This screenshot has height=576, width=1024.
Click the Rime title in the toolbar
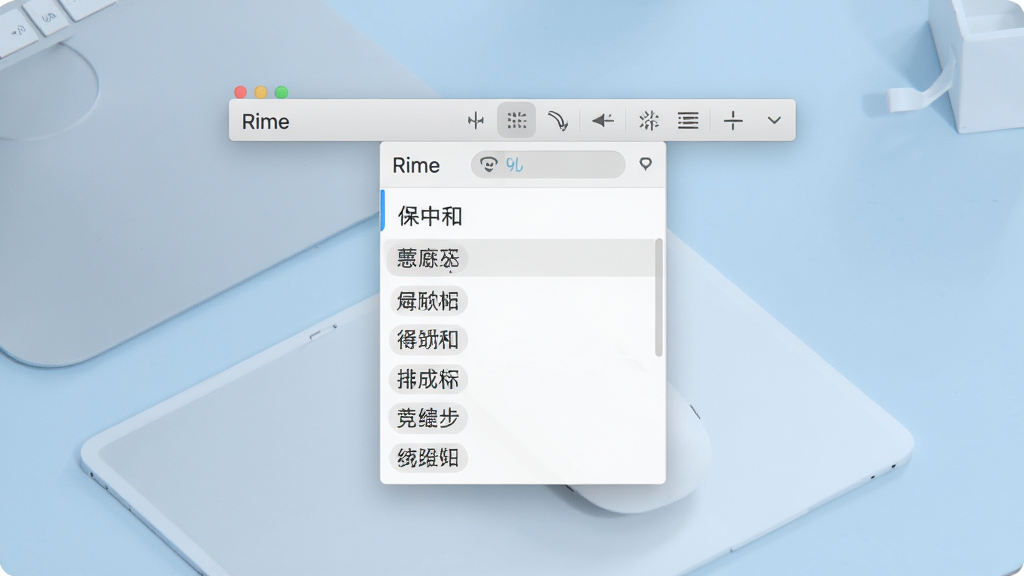point(265,122)
